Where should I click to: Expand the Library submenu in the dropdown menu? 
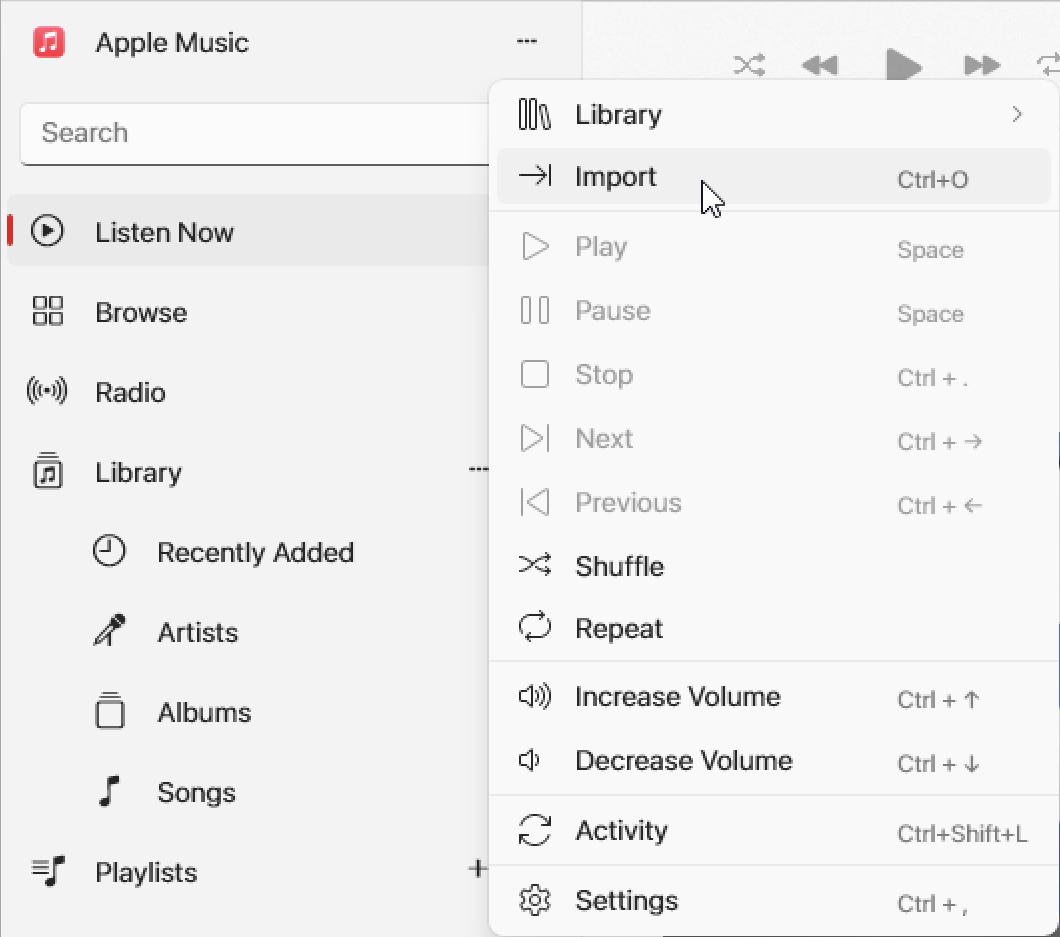(773, 114)
